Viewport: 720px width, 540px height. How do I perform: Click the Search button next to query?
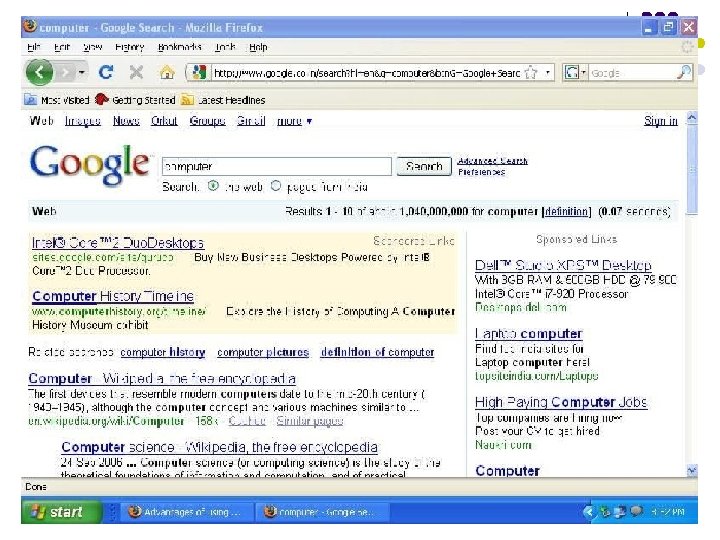[424, 166]
